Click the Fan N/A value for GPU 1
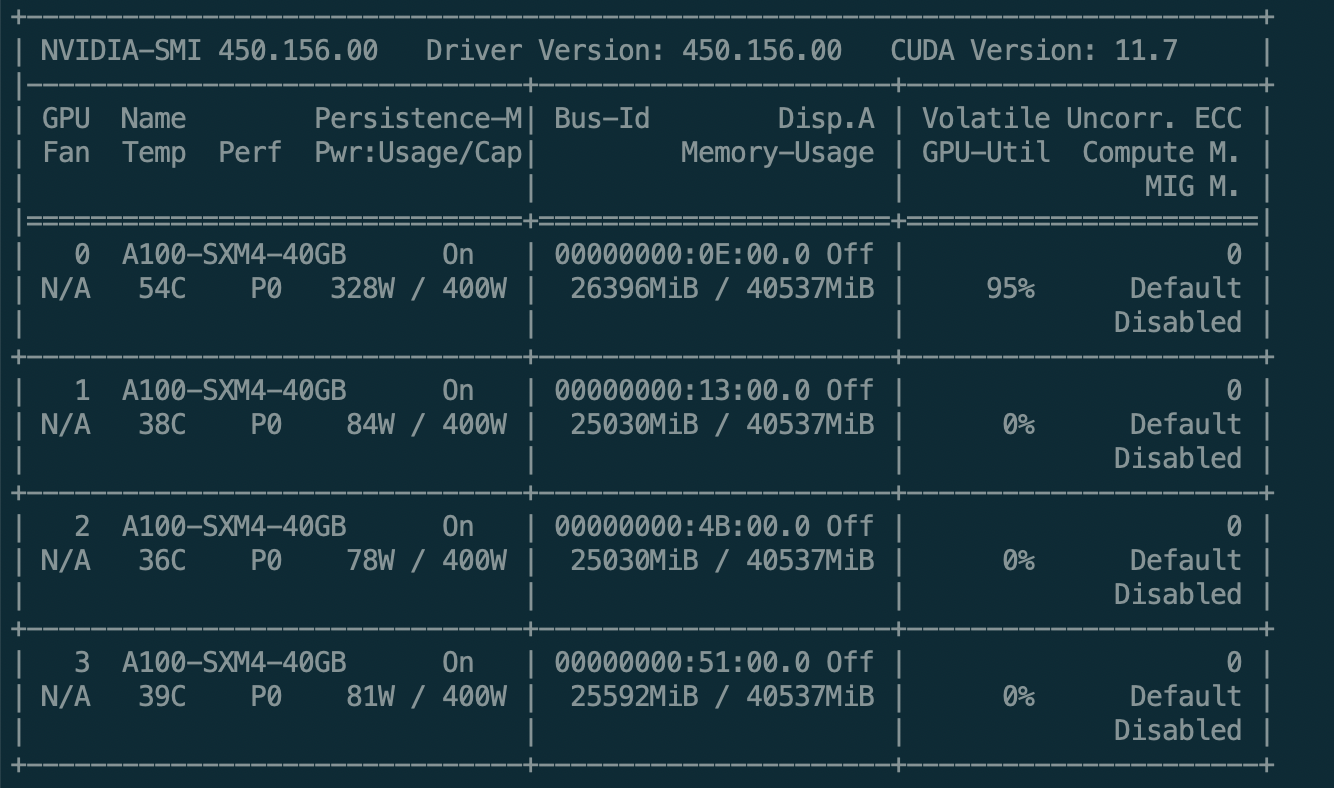The height and width of the screenshot is (788, 1334). click(x=66, y=424)
